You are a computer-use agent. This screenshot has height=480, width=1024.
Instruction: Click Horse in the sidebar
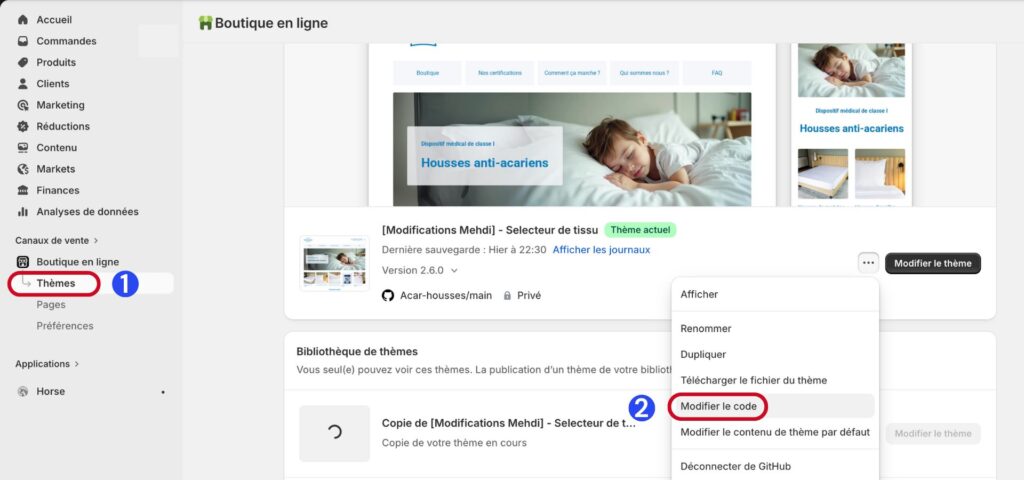(50, 392)
